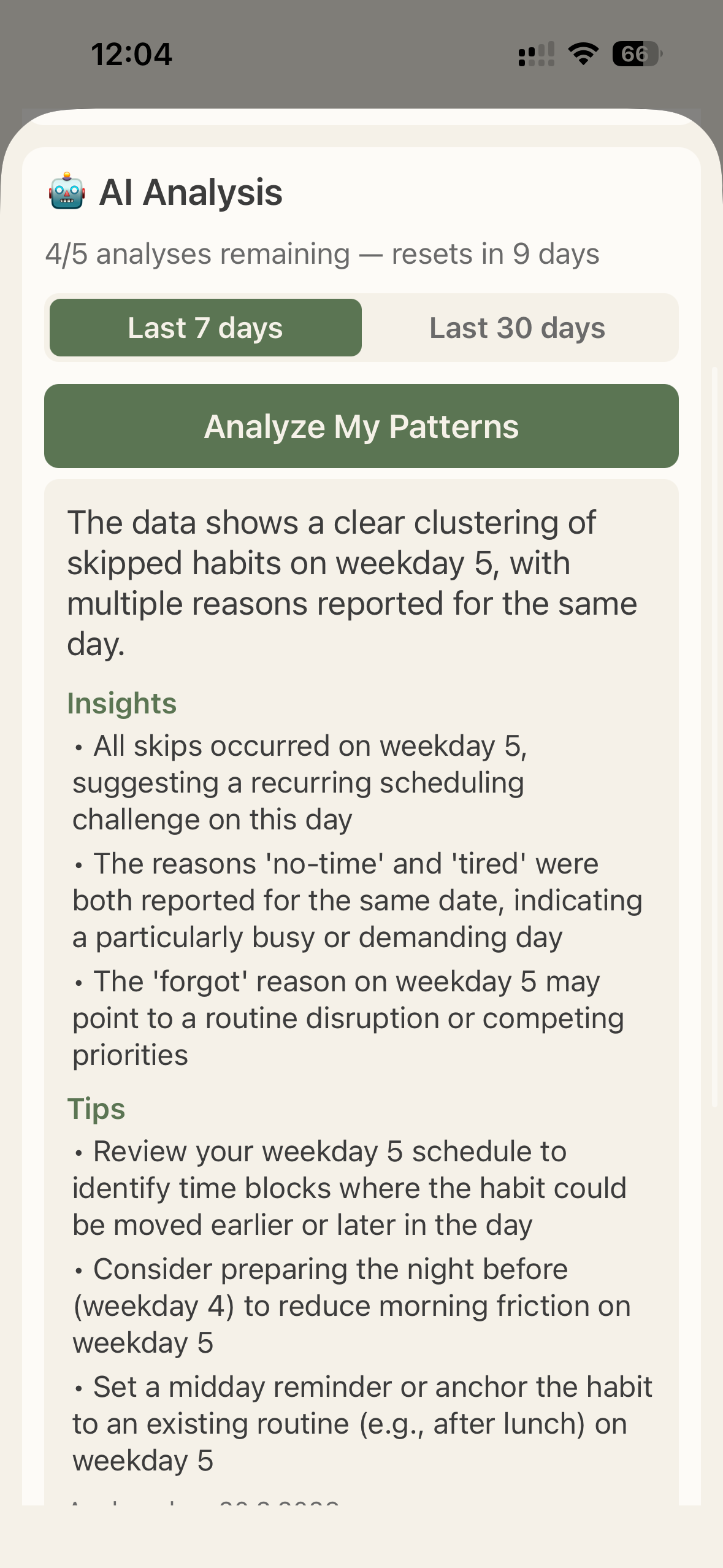Tap the 12:04 clock in status bar
This screenshot has height=1568, width=723.
pyautogui.click(x=132, y=54)
